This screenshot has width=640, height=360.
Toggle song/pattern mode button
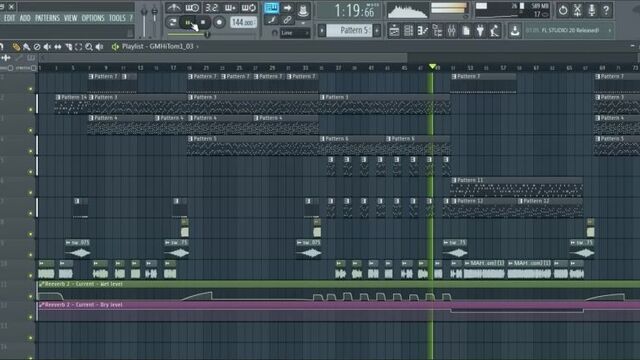coord(172,22)
